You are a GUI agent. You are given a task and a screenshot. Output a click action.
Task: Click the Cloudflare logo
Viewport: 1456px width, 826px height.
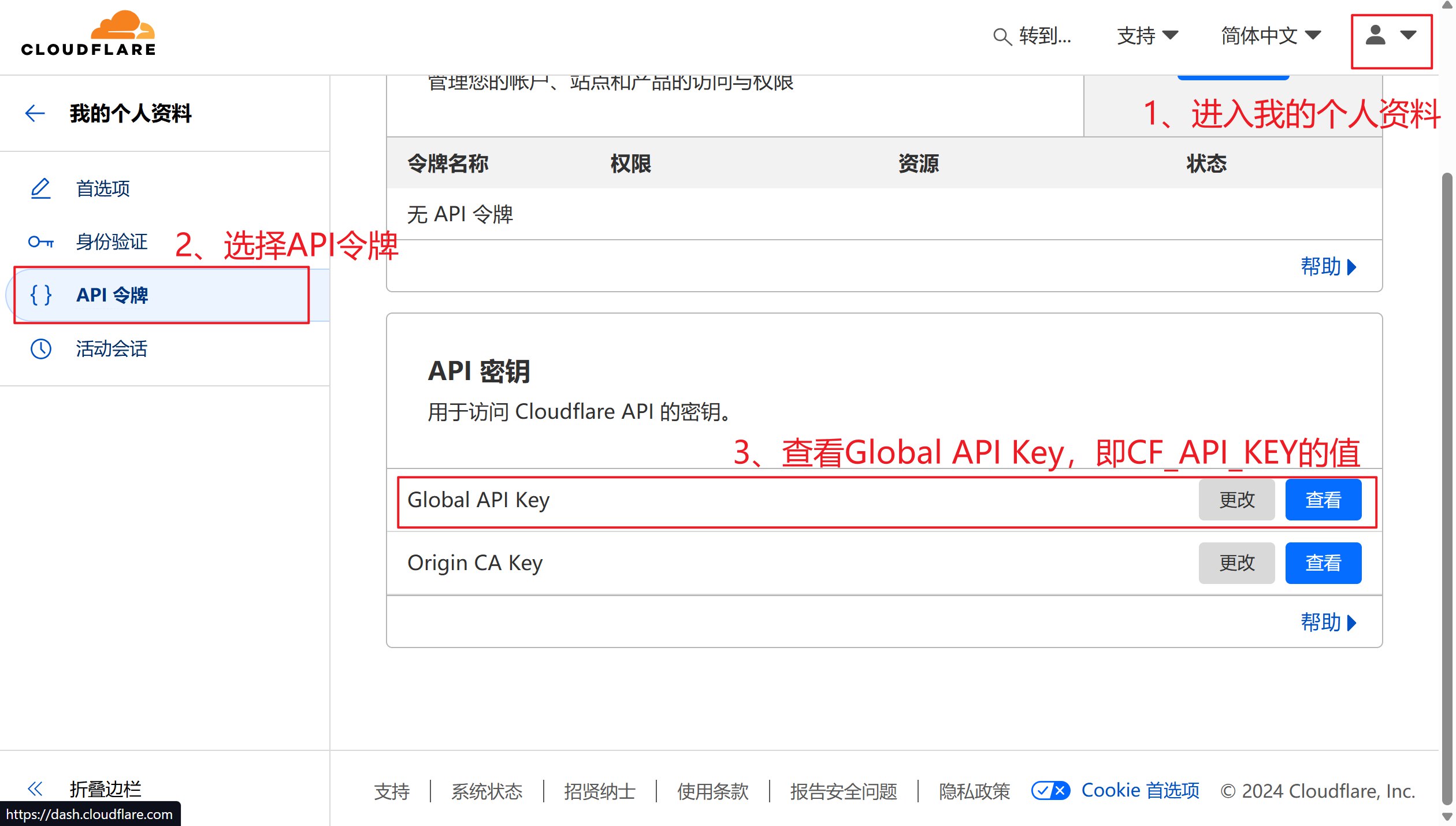(x=88, y=34)
